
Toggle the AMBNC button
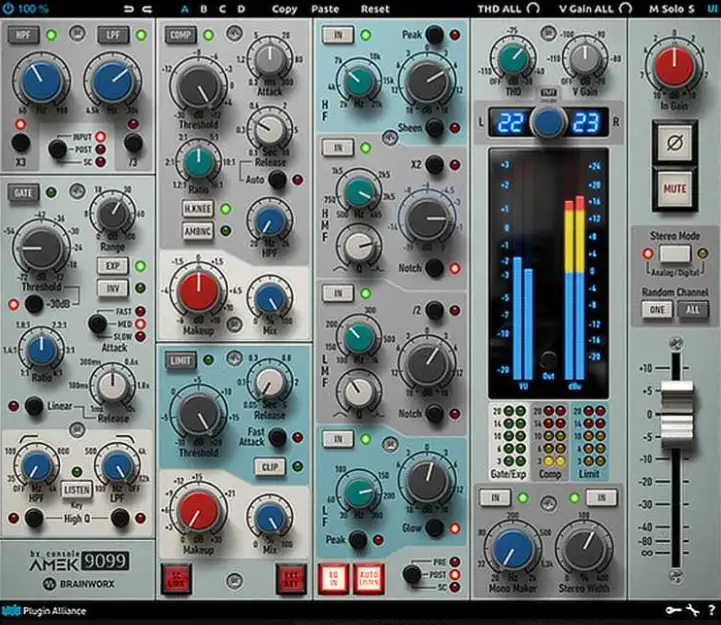[x=198, y=230]
